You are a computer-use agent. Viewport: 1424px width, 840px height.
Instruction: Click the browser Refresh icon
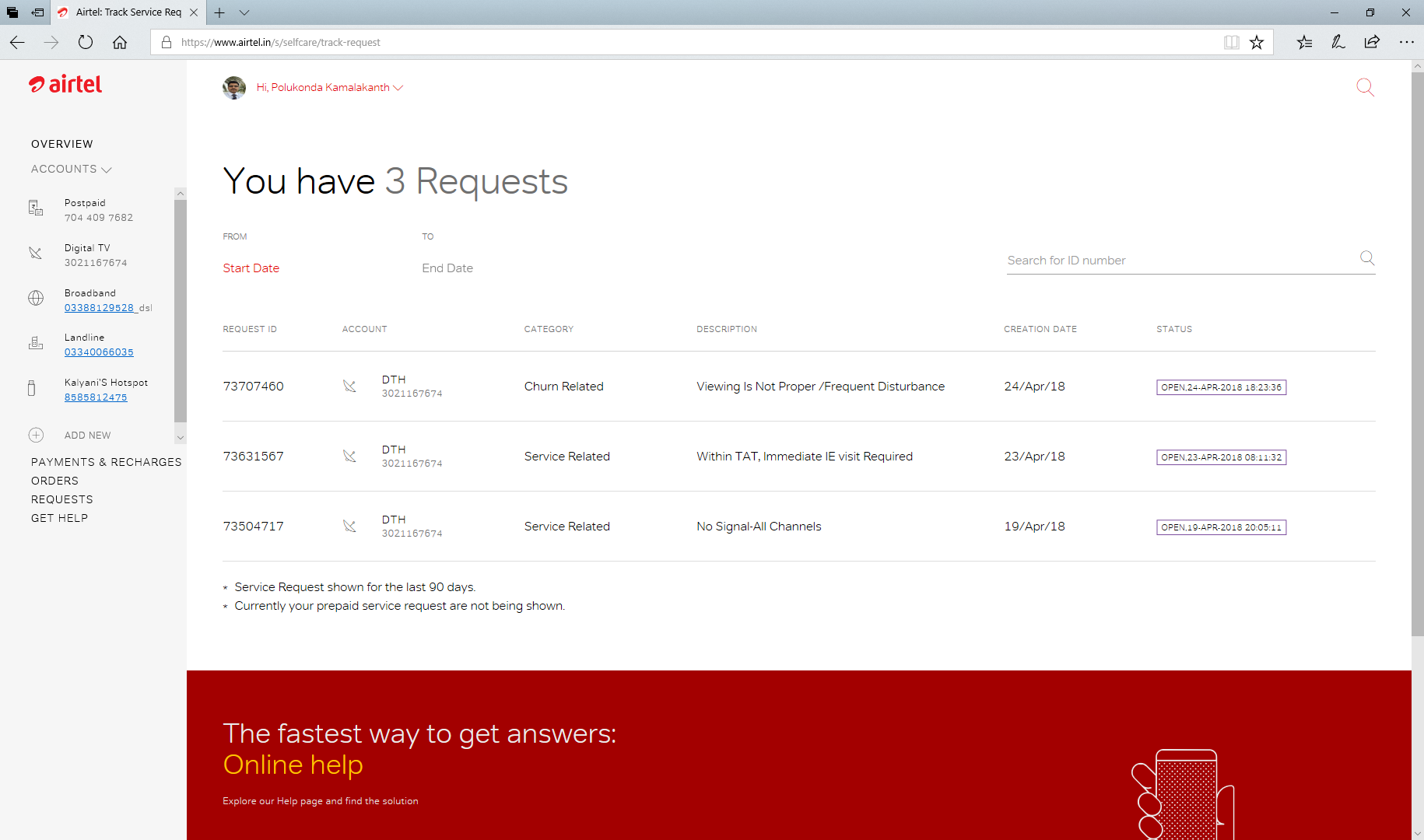86,43
